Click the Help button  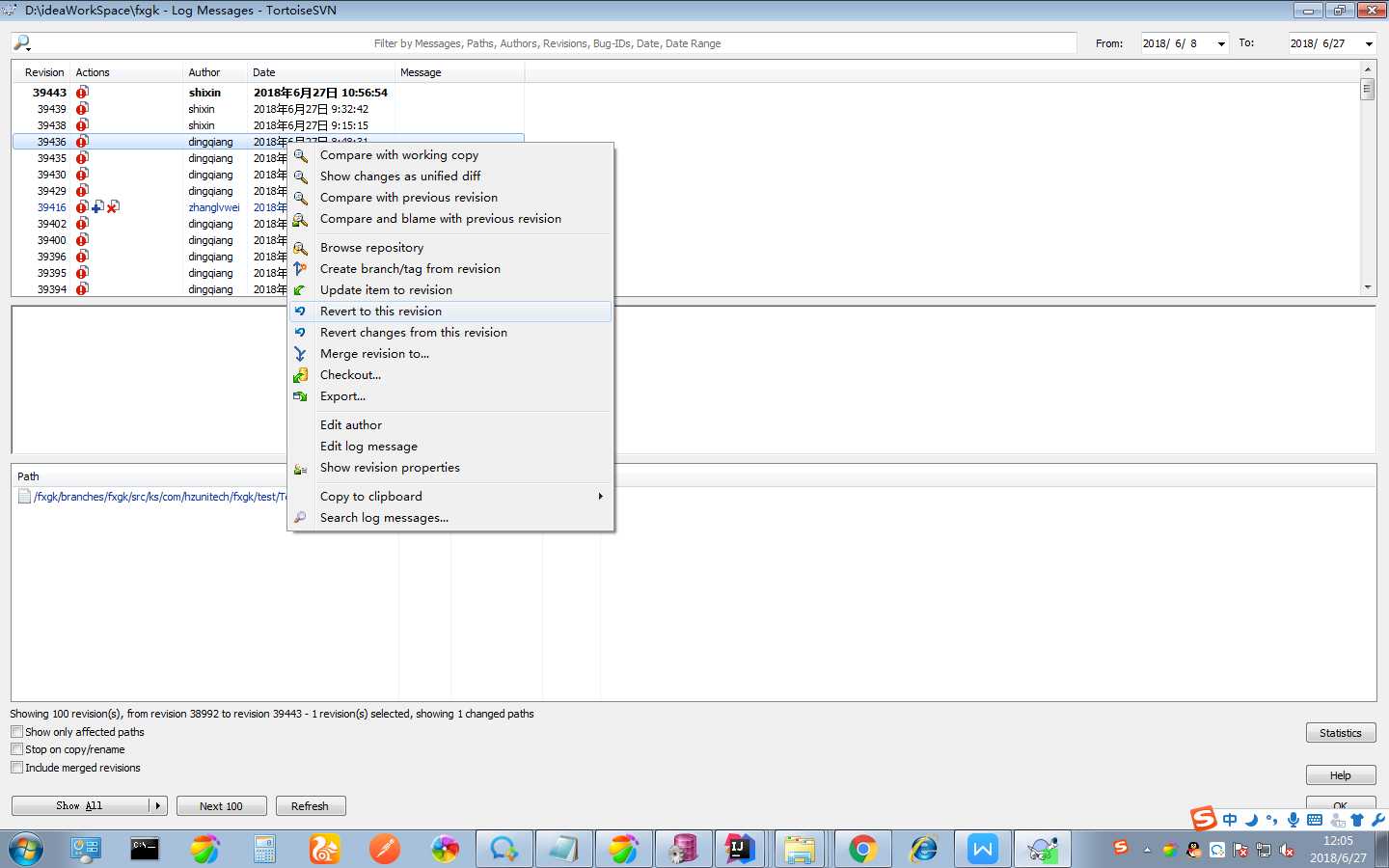pyautogui.click(x=1341, y=775)
